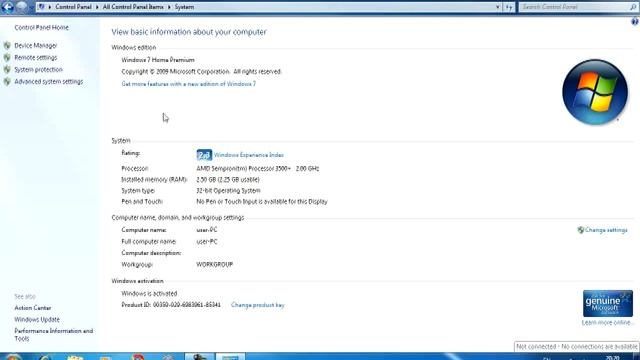This screenshot has width=640, height=360.
Task: Refresh the address bar view
Action: coord(509,7)
